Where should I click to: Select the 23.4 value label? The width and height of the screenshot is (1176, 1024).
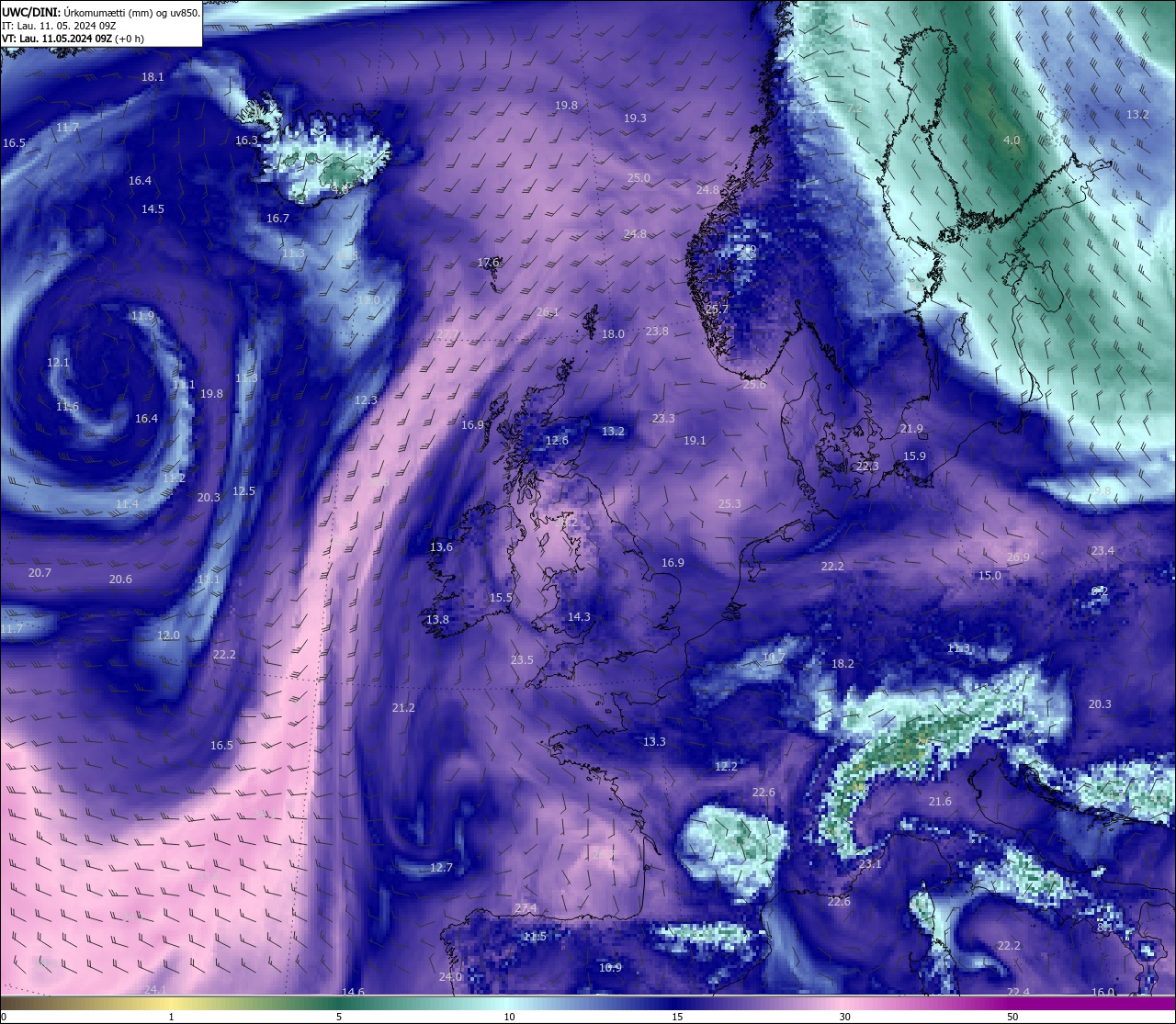[1102, 551]
